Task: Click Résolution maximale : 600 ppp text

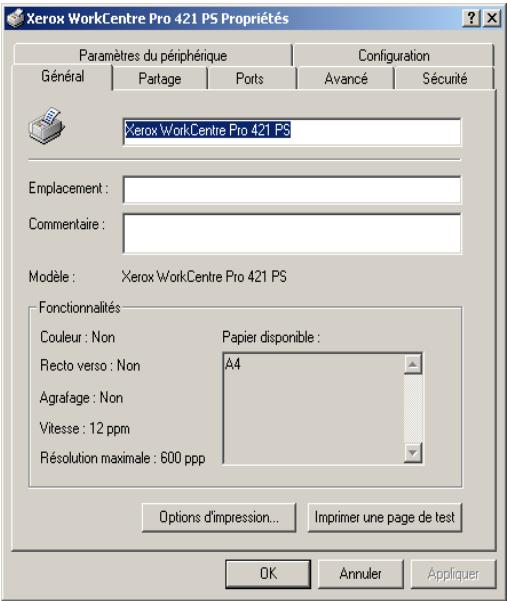Action: click(x=123, y=458)
